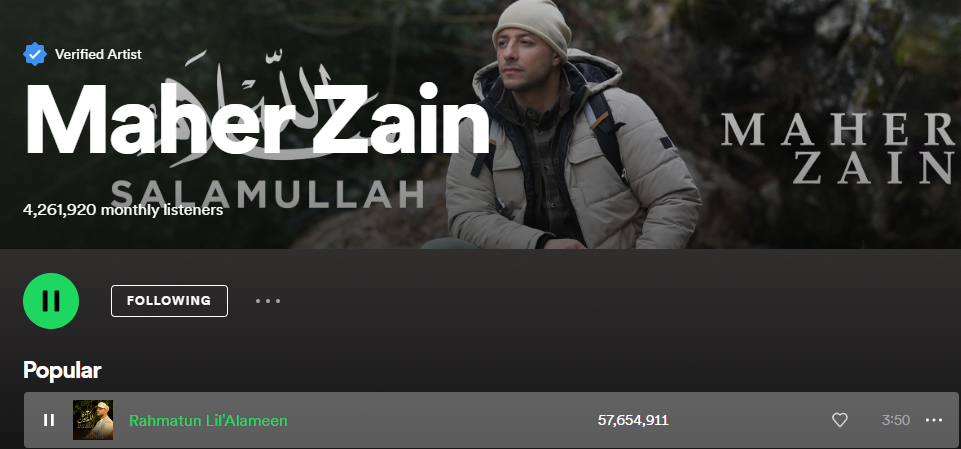Click the Popular section heading
The height and width of the screenshot is (449, 961).
coord(62,370)
